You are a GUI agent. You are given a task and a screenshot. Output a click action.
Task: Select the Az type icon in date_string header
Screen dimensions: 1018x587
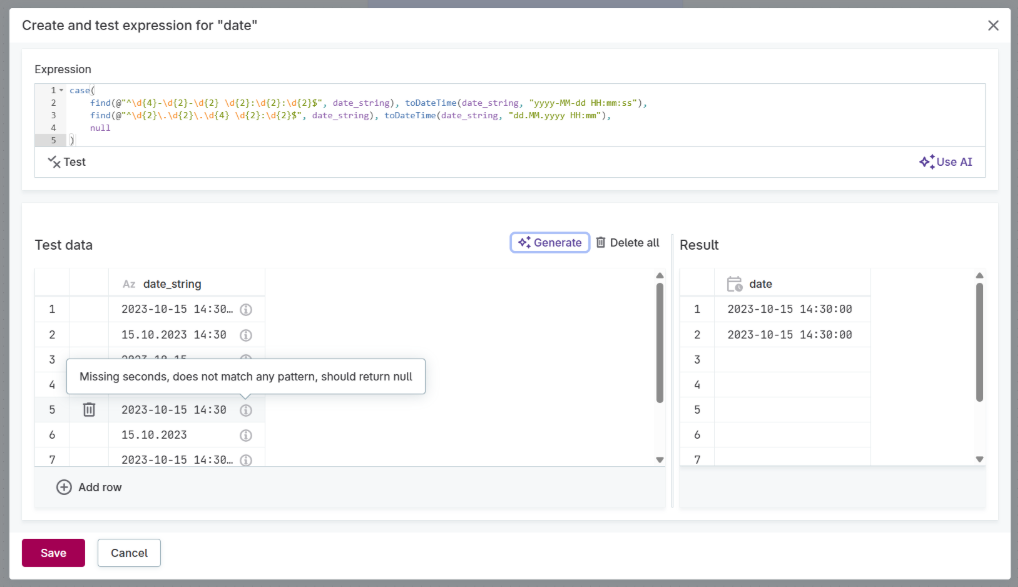[129, 283]
